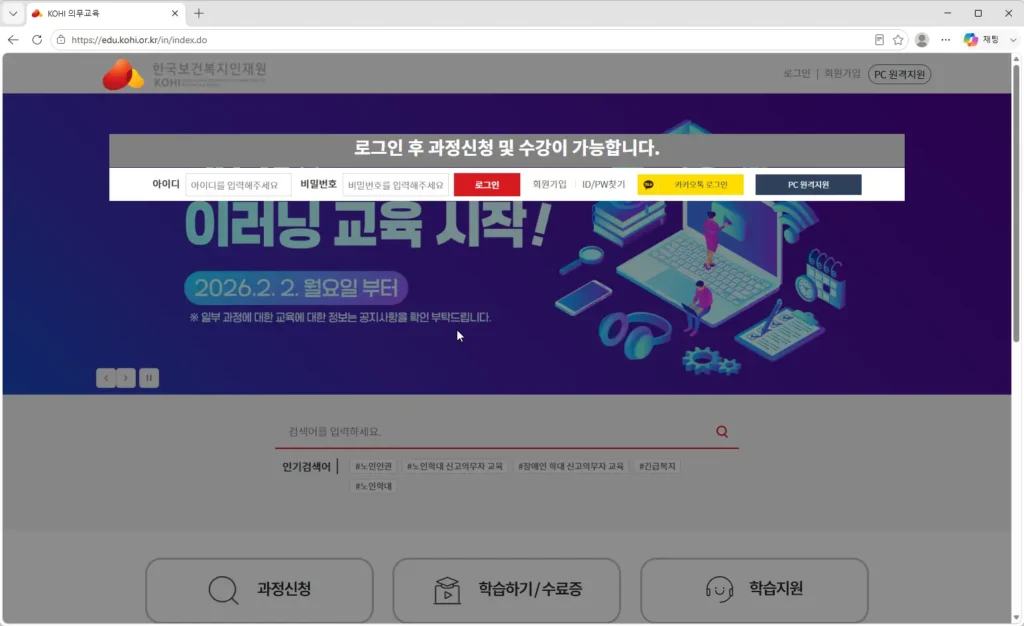Advance to the next banner slide
This screenshot has width=1024, height=626.
pyautogui.click(x=126, y=378)
